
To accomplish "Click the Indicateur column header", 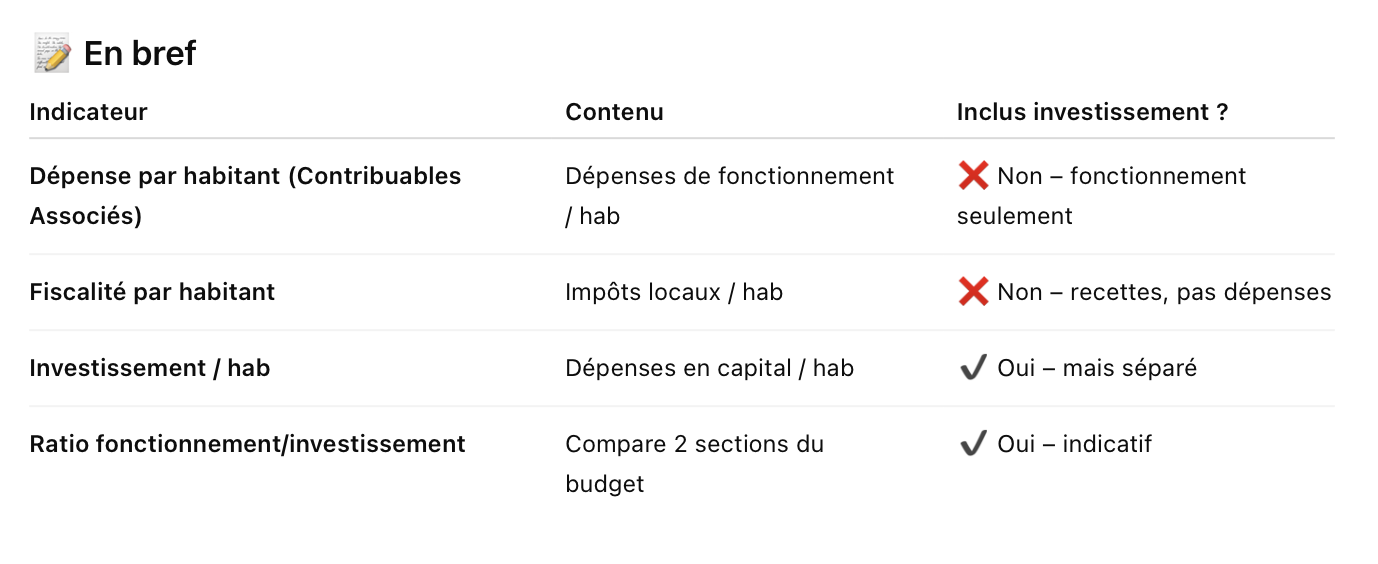I will pos(89,112).
